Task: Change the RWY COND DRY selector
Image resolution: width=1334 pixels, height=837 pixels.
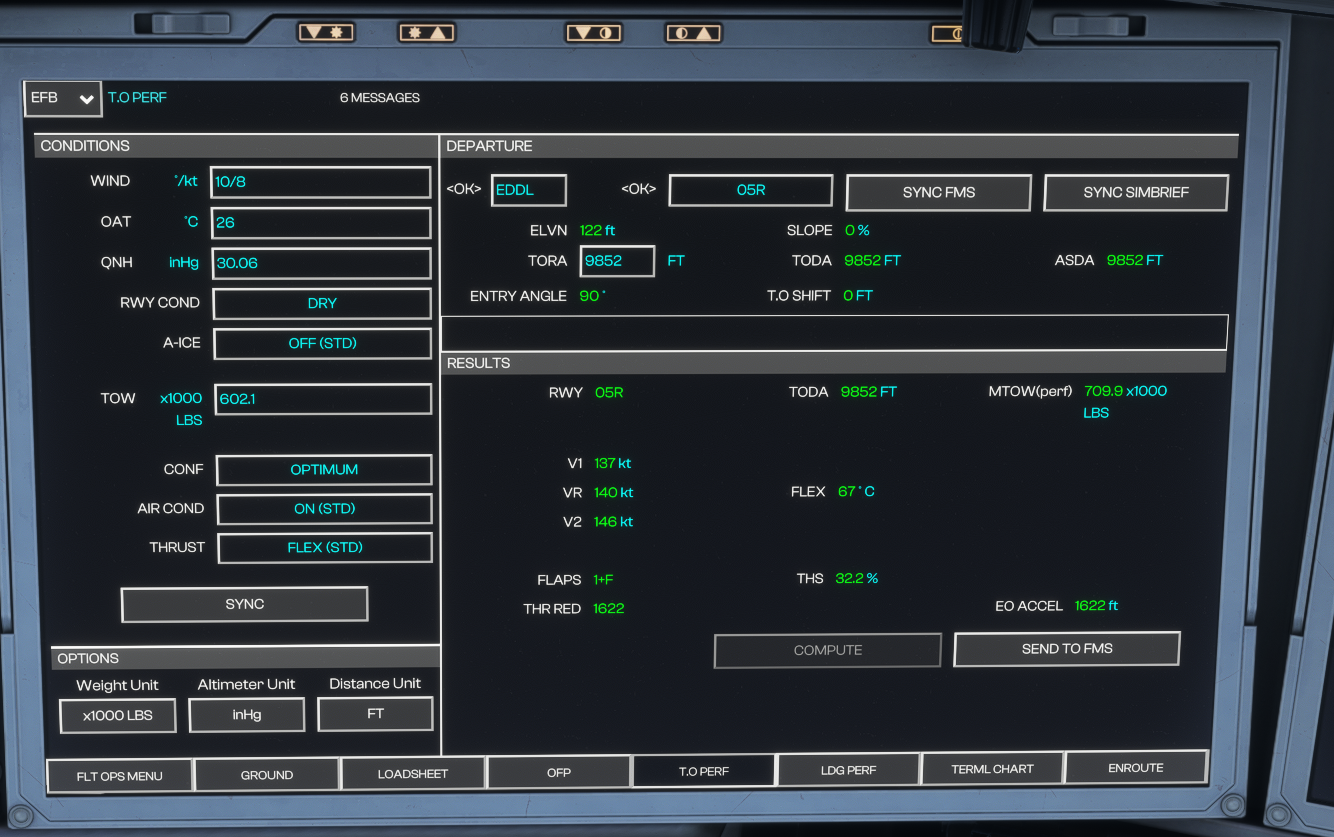Action: [x=322, y=303]
